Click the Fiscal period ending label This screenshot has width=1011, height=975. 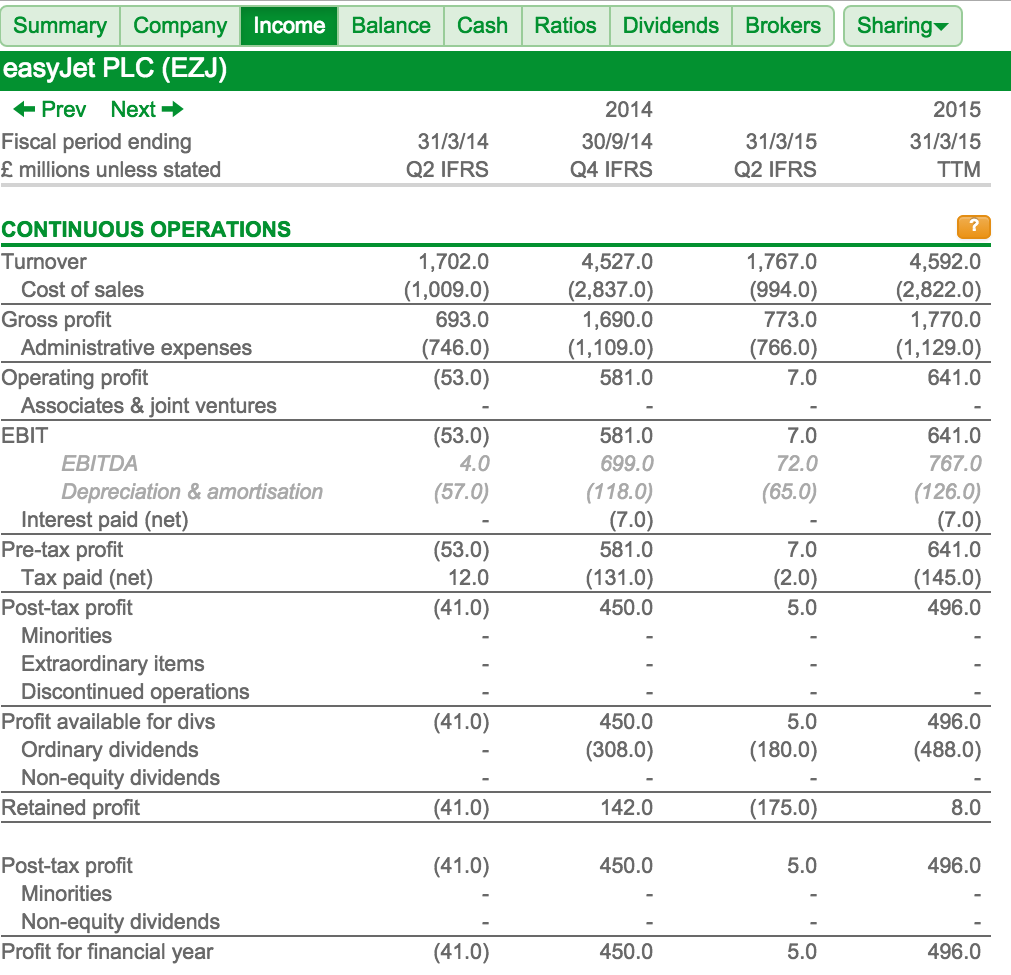96,141
